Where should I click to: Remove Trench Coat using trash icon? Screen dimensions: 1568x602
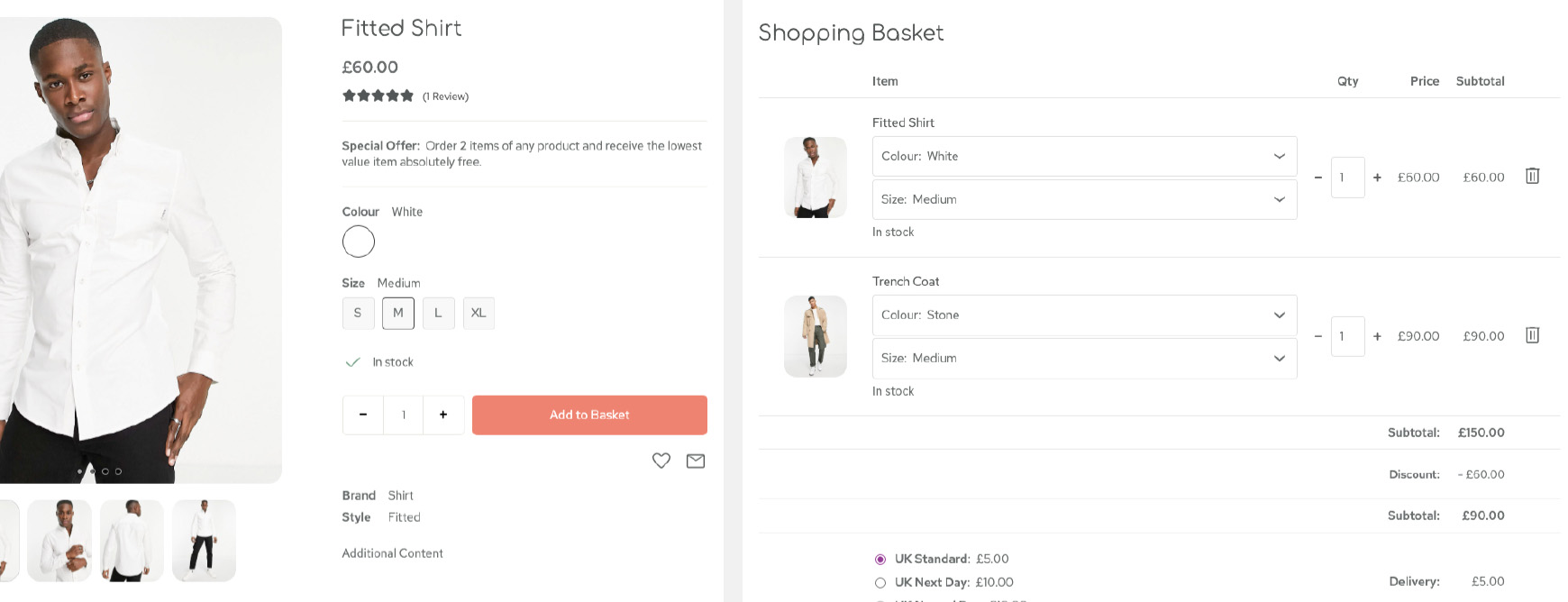1532,335
